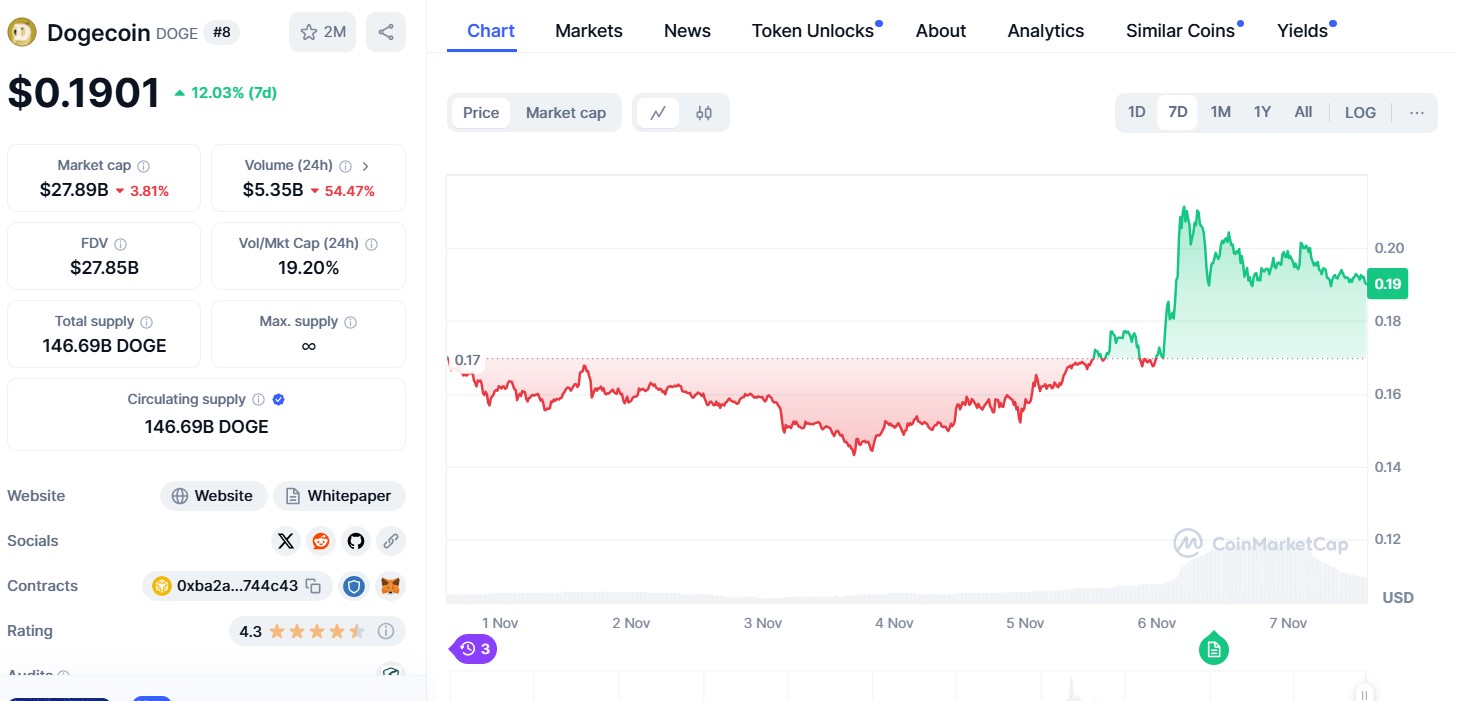Open the chain link socials icon
The image size is (1457, 701).
click(391, 541)
